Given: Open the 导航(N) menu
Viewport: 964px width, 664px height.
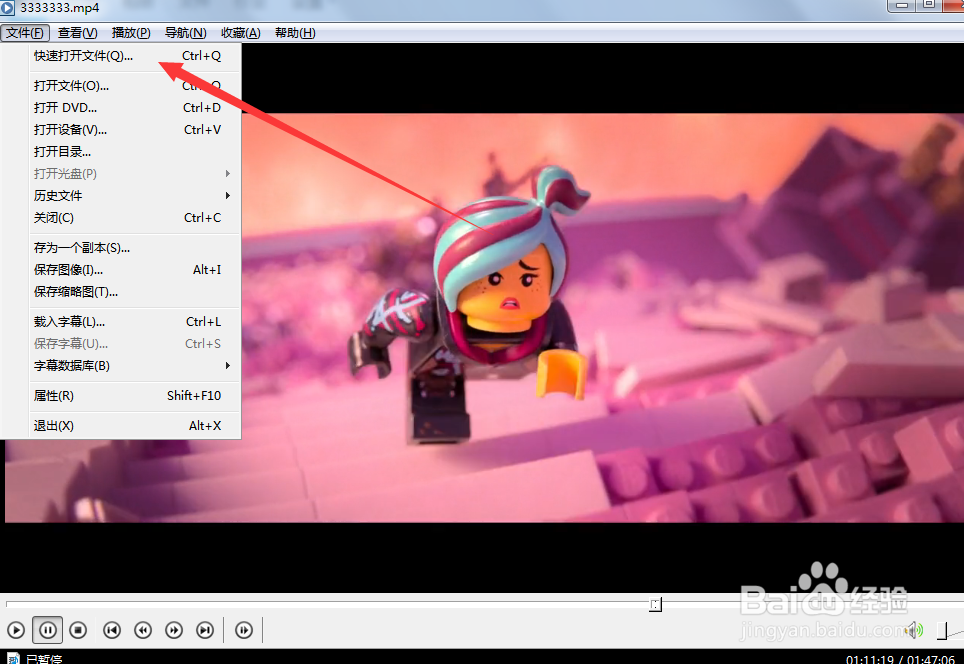Looking at the screenshot, I should (186, 33).
